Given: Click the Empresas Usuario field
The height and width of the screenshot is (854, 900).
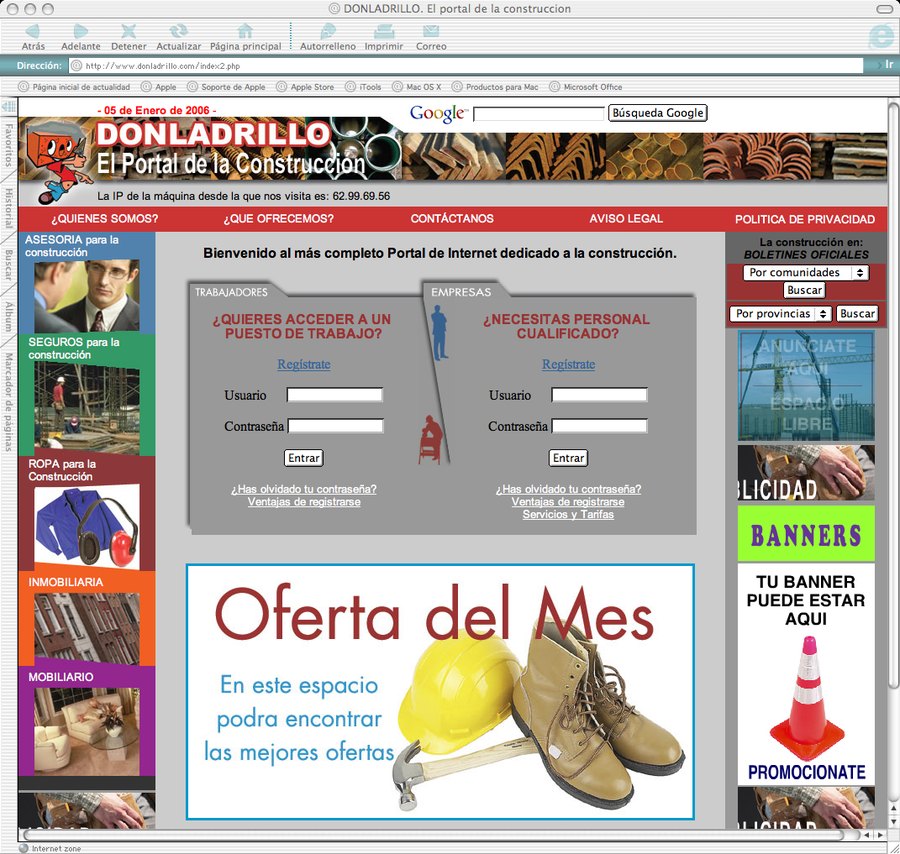Looking at the screenshot, I should [599, 395].
